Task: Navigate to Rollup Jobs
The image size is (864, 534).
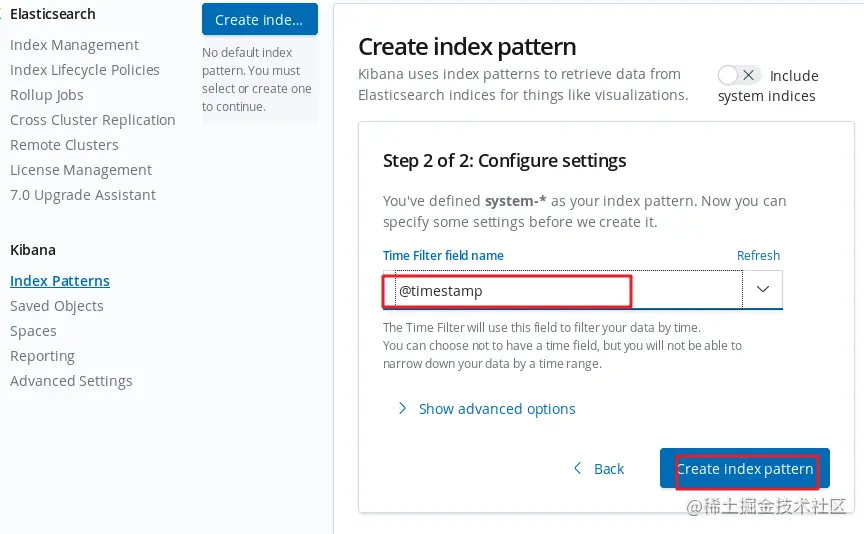Action: (47, 95)
